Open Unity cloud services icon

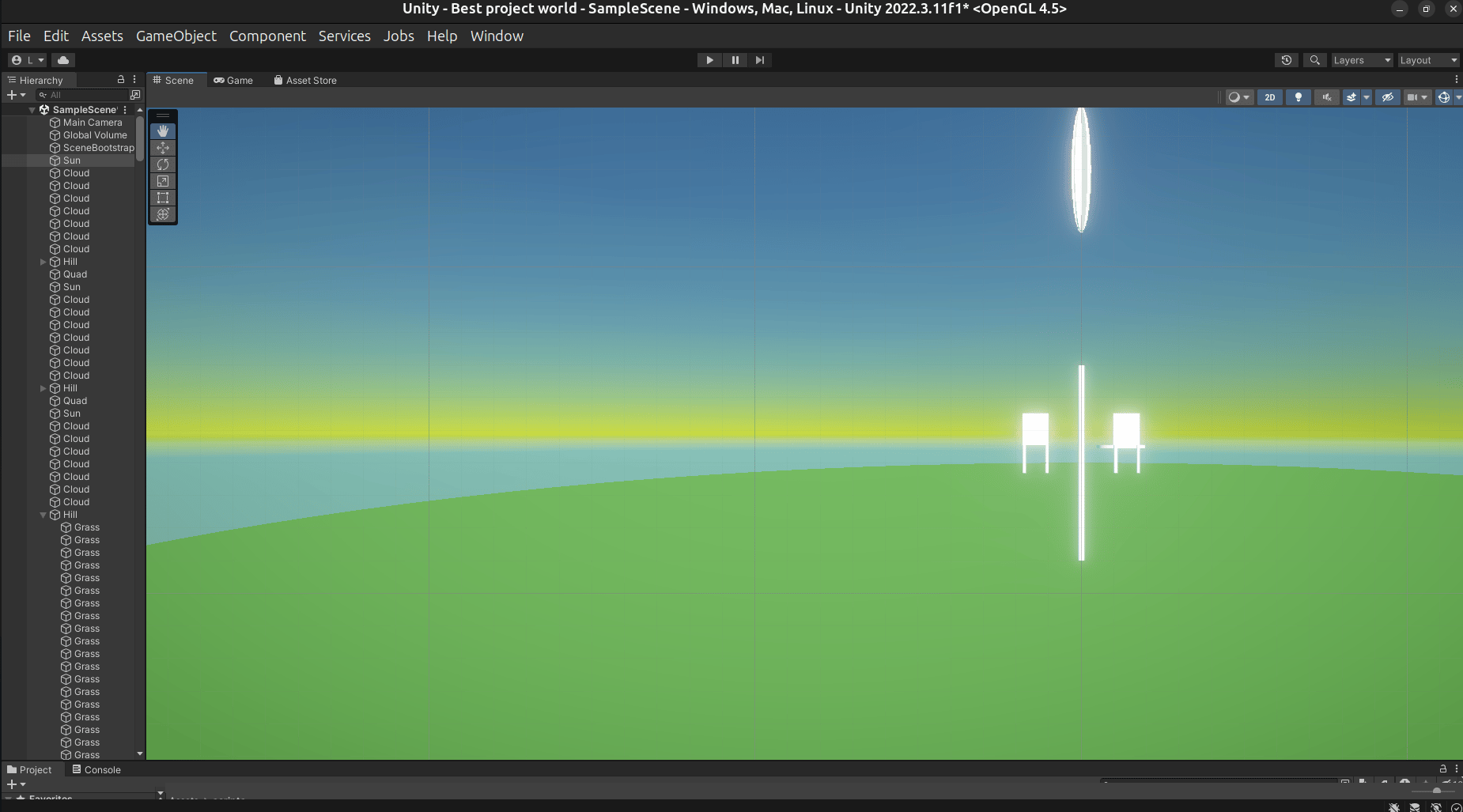63,60
